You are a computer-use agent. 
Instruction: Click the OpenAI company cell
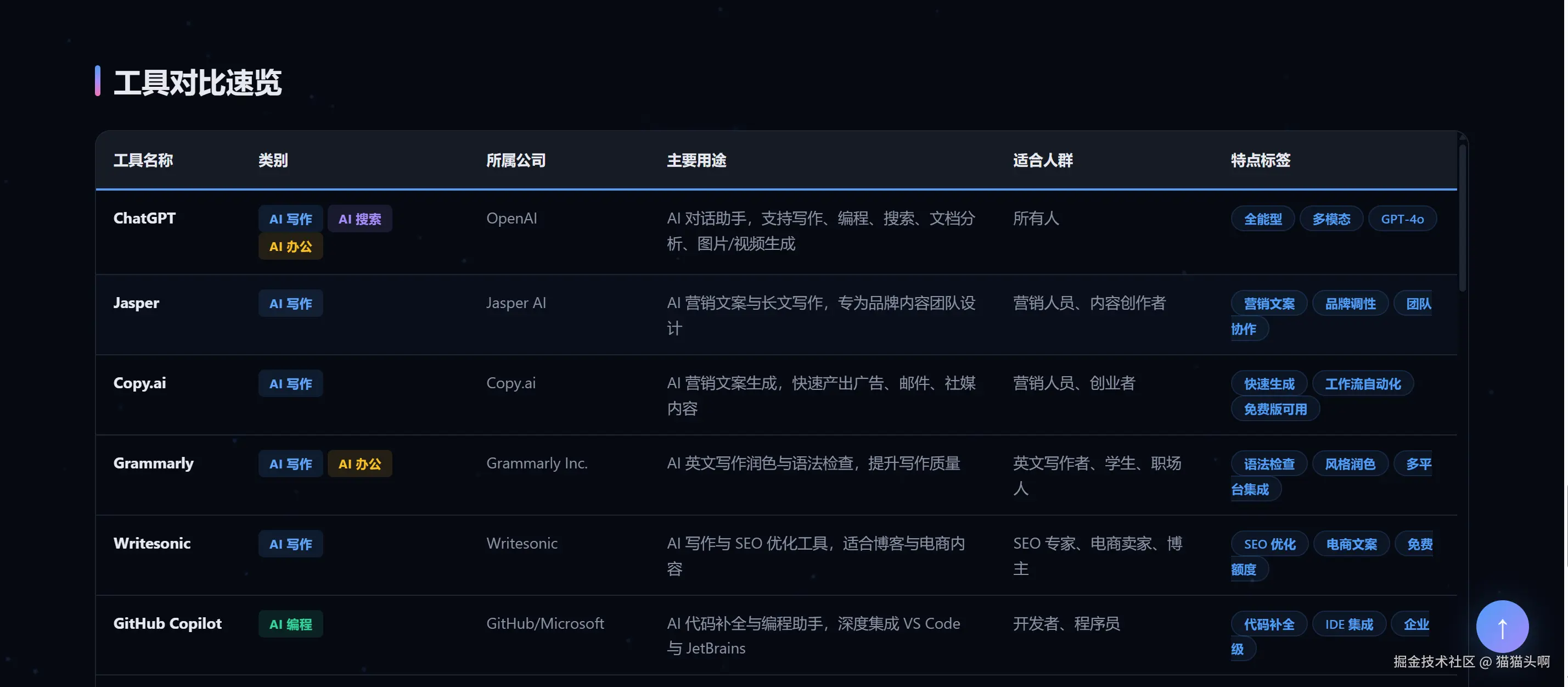coord(512,218)
